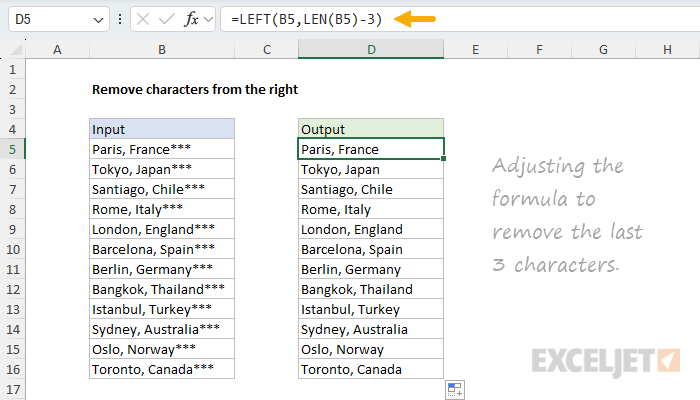This screenshot has height=400, width=700.
Task: Open the Auto Fill Options icon below table
Action: pyautogui.click(x=455, y=390)
